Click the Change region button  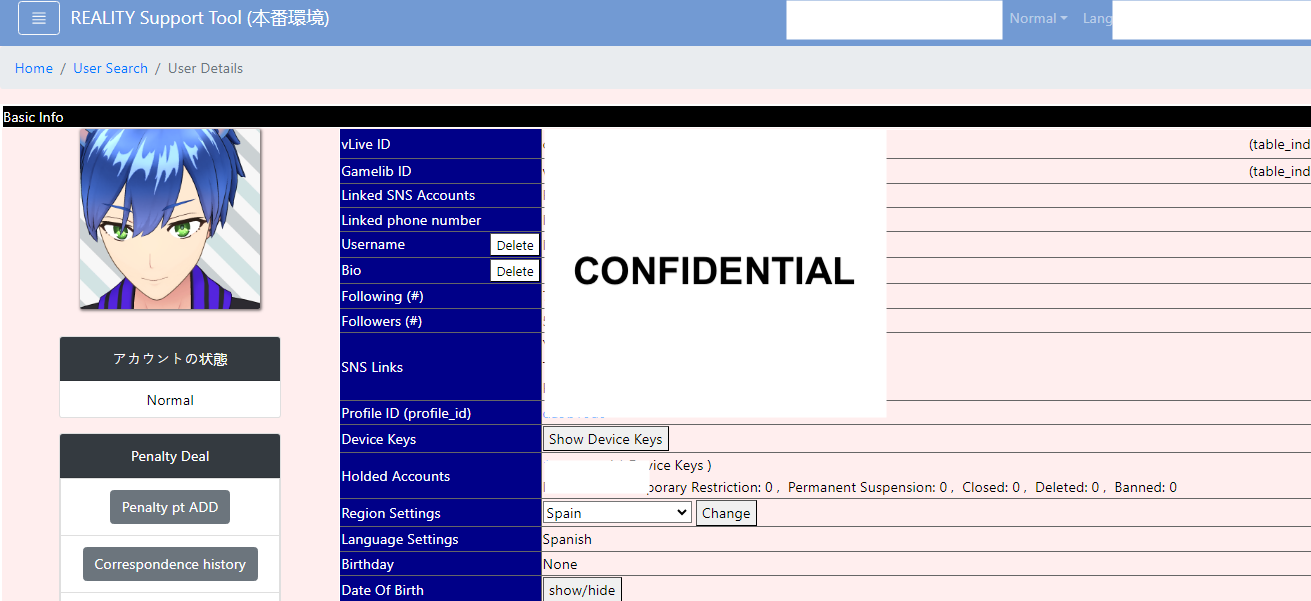726,513
